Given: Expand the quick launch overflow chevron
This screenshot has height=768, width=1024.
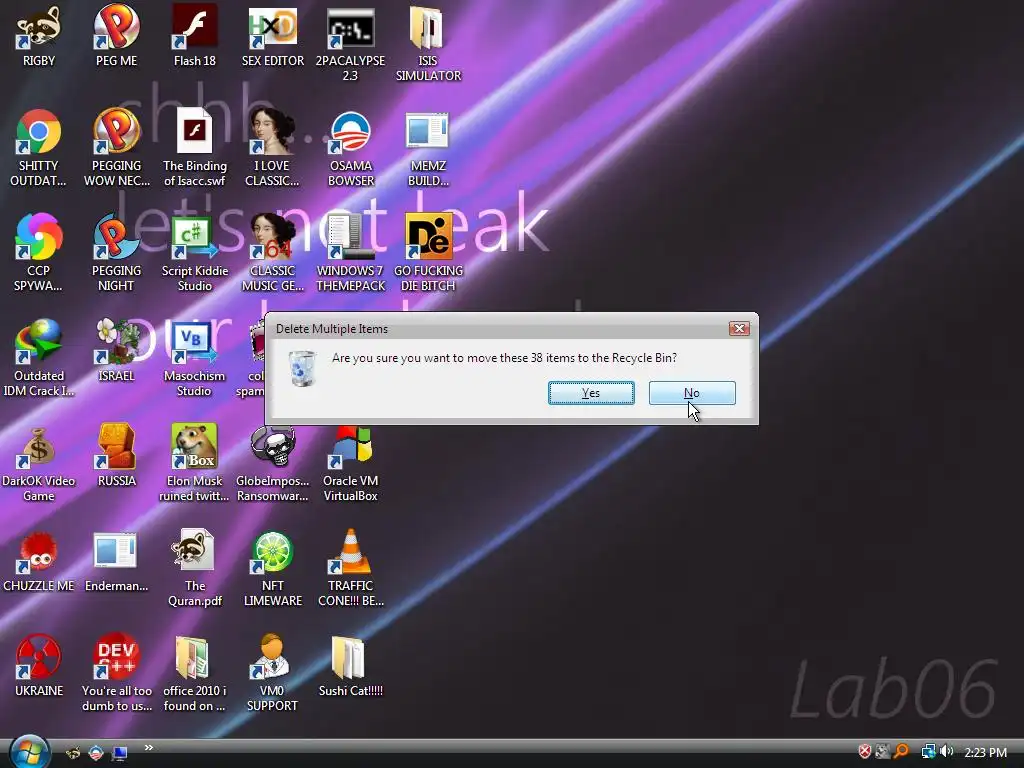Looking at the screenshot, I should click(x=149, y=748).
